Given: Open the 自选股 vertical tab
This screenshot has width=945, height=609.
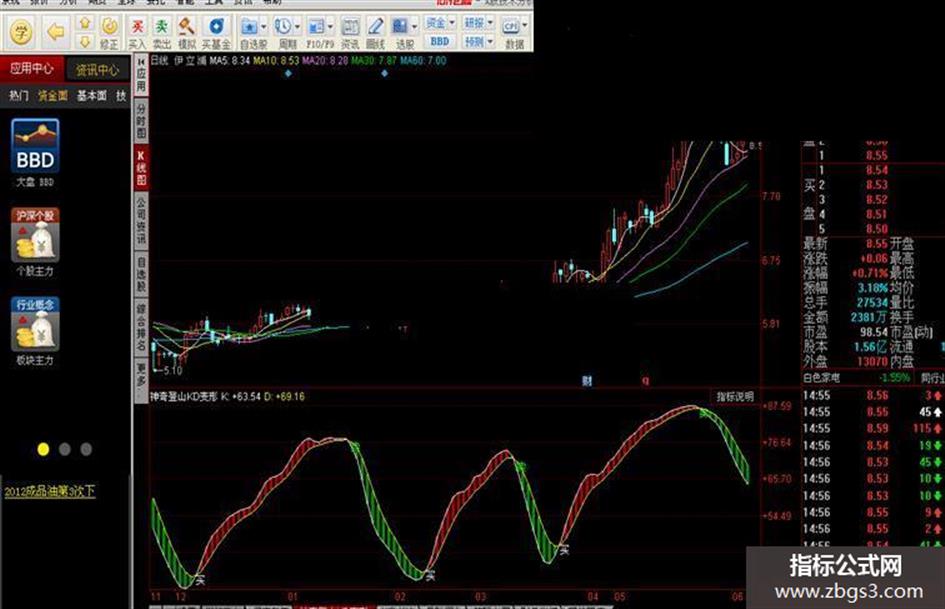Looking at the screenshot, I should tap(141, 275).
